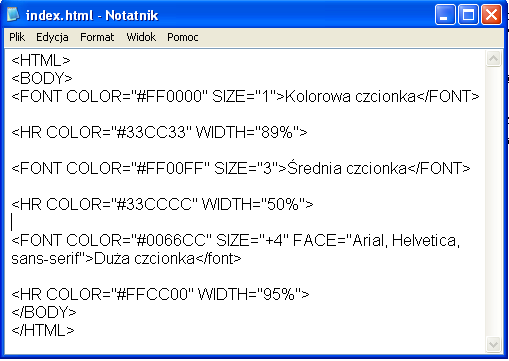Click on the text Średnia czcionka
Screen dimensions: 509x361
click(x=347, y=168)
